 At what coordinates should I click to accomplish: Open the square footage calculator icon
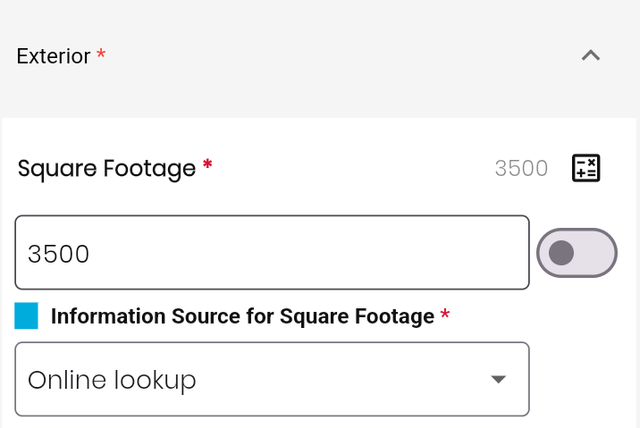tap(586, 168)
